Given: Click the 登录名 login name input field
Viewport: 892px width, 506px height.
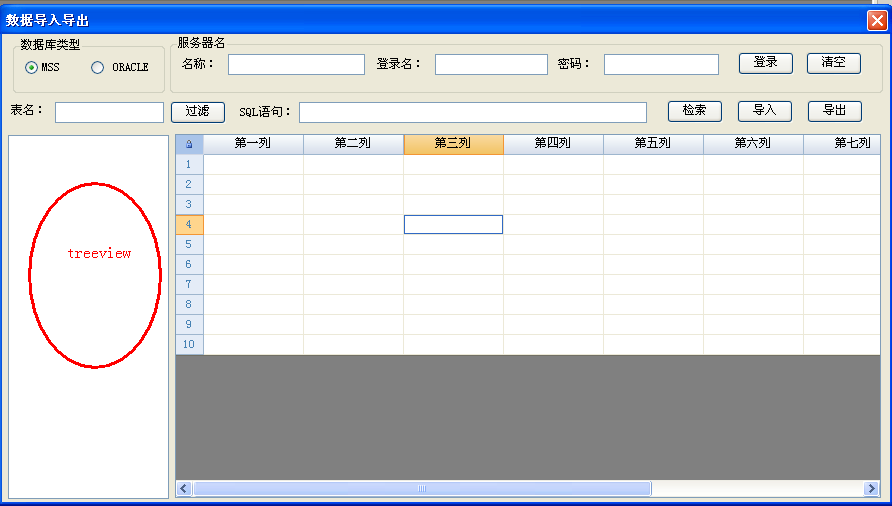Looking at the screenshot, I should pos(492,64).
